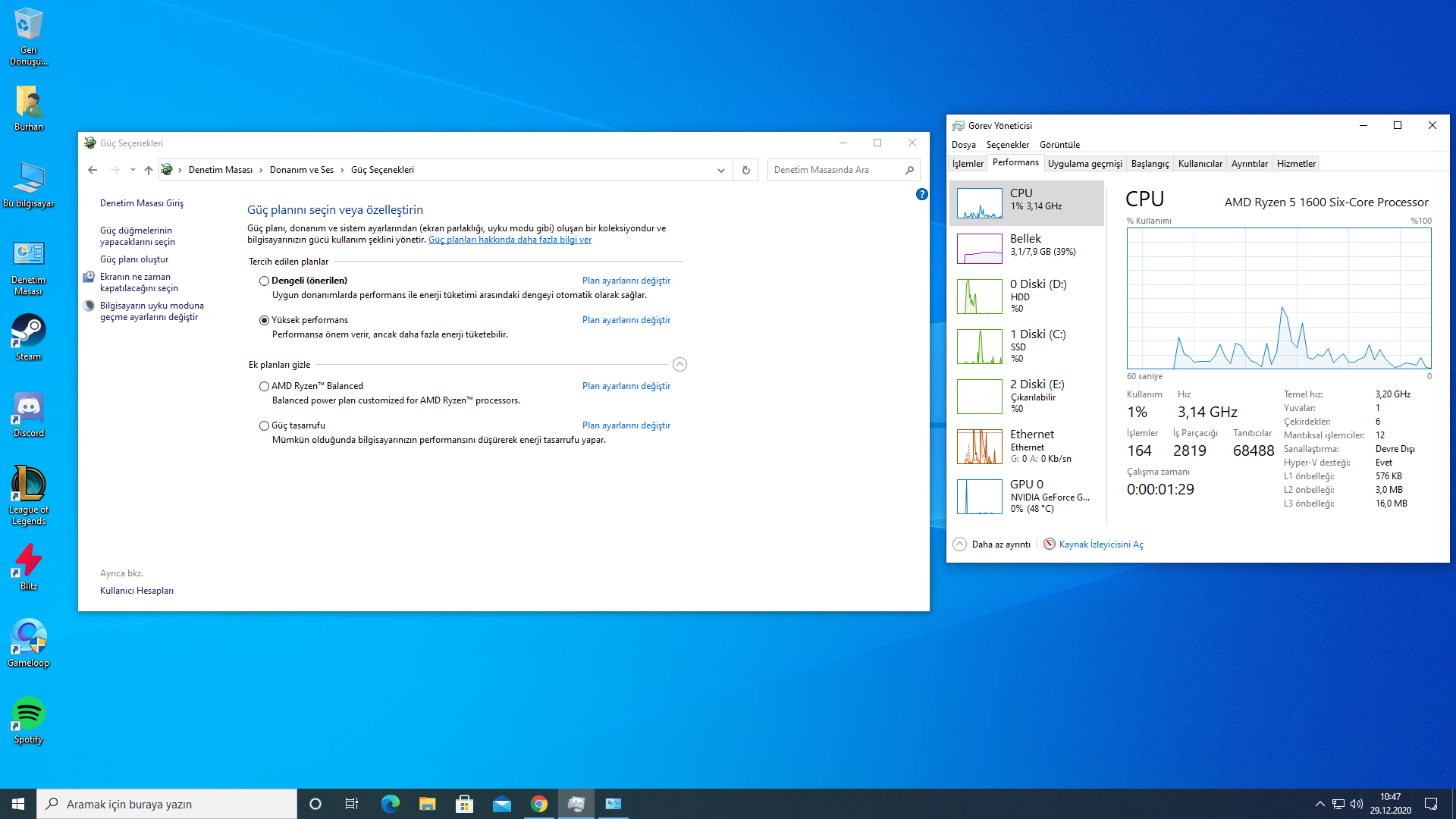This screenshot has height=819, width=1456.
Task: Click the taskbar search input field
Action: (167, 804)
